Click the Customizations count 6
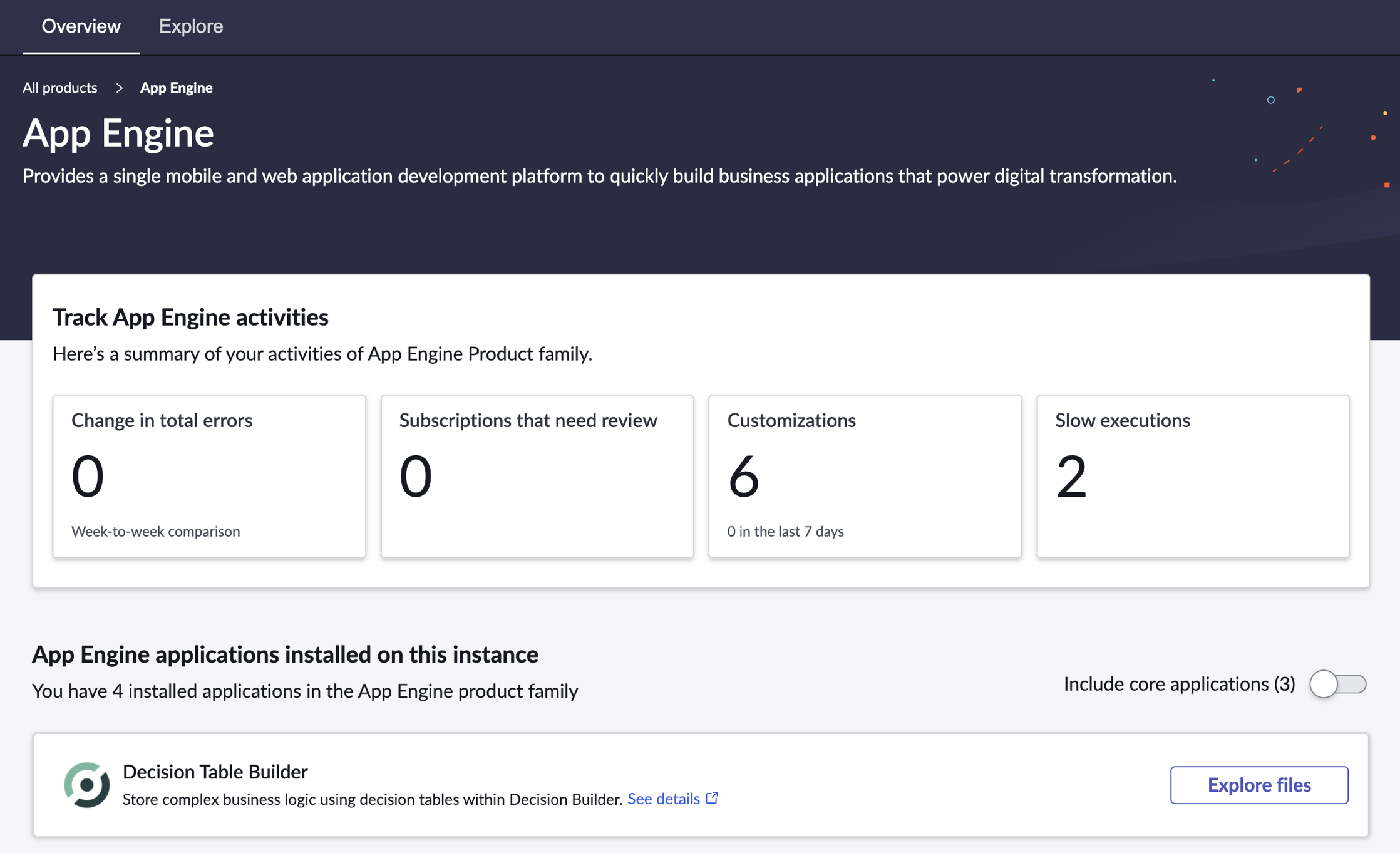This screenshot has height=853, width=1400. 743,476
